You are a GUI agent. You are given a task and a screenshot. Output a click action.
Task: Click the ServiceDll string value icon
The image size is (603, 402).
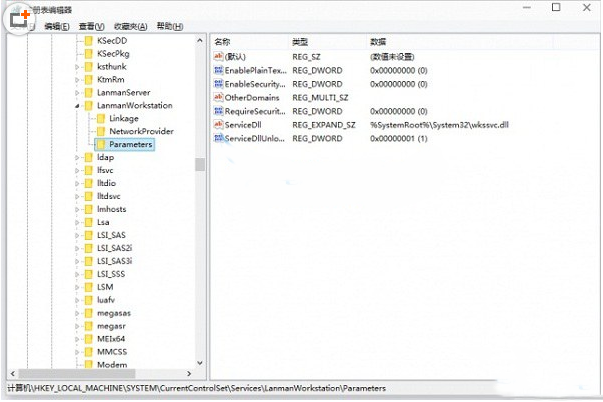click(x=218, y=125)
